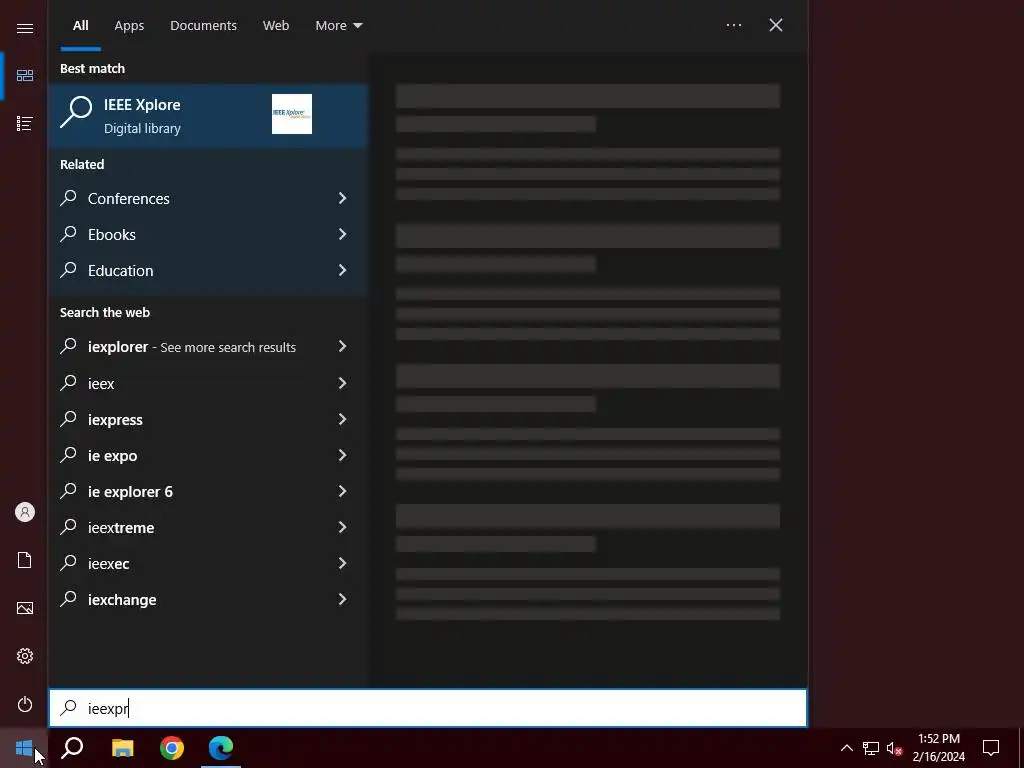The width and height of the screenshot is (1024, 768).
Task: Click the large search icon beside IEEE Xplore
Action: tap(76, 112)
